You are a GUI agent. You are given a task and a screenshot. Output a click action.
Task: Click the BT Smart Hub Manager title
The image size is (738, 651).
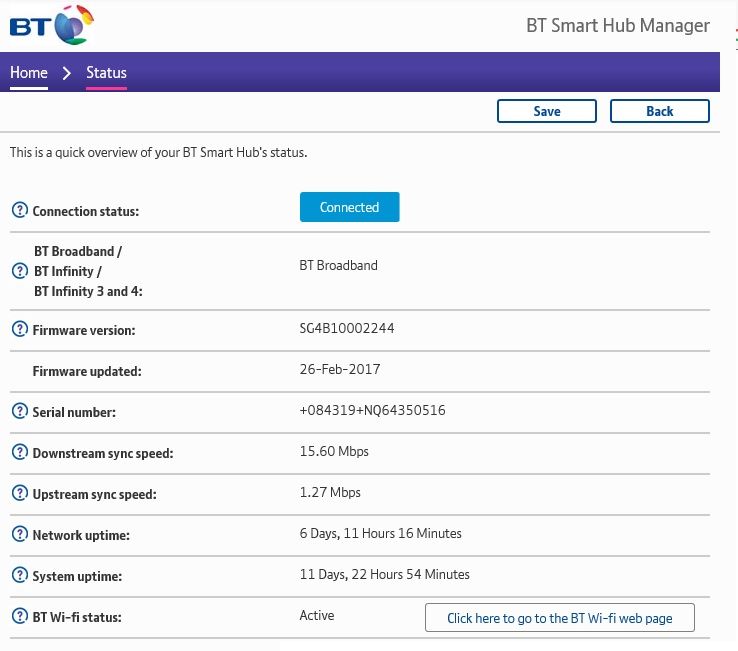click(618, 25)
